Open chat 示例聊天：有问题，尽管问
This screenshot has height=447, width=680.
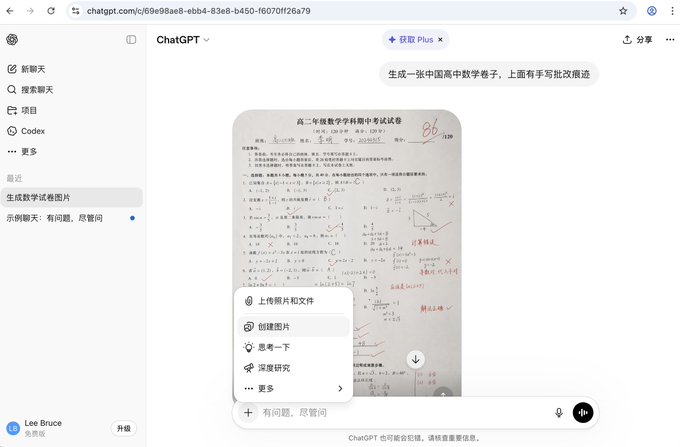tap(72, 218)
